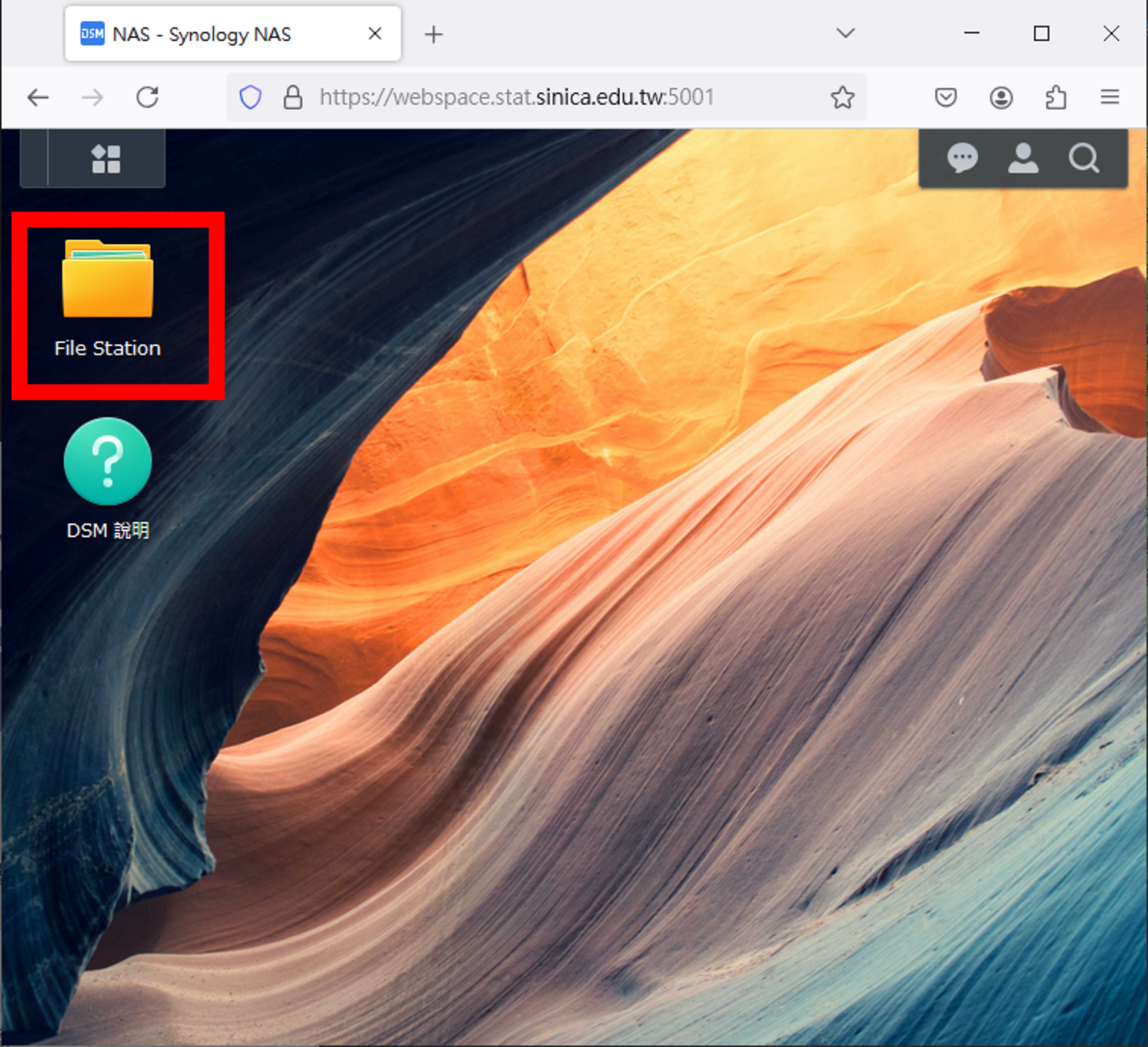
Task: Open the Firefox extensions puzzle icon
Action: (1056, 97)
